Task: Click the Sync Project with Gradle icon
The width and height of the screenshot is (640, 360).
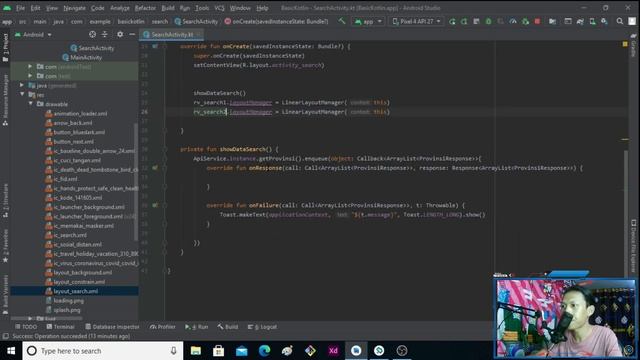Action: tap(580, 21)
